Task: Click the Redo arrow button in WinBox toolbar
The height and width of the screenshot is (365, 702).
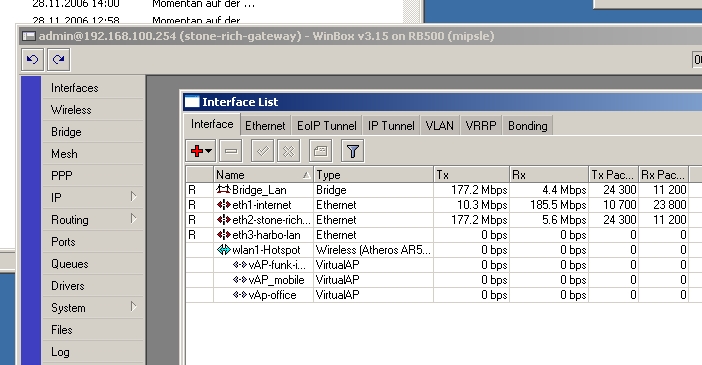Action: pos(59,60)
